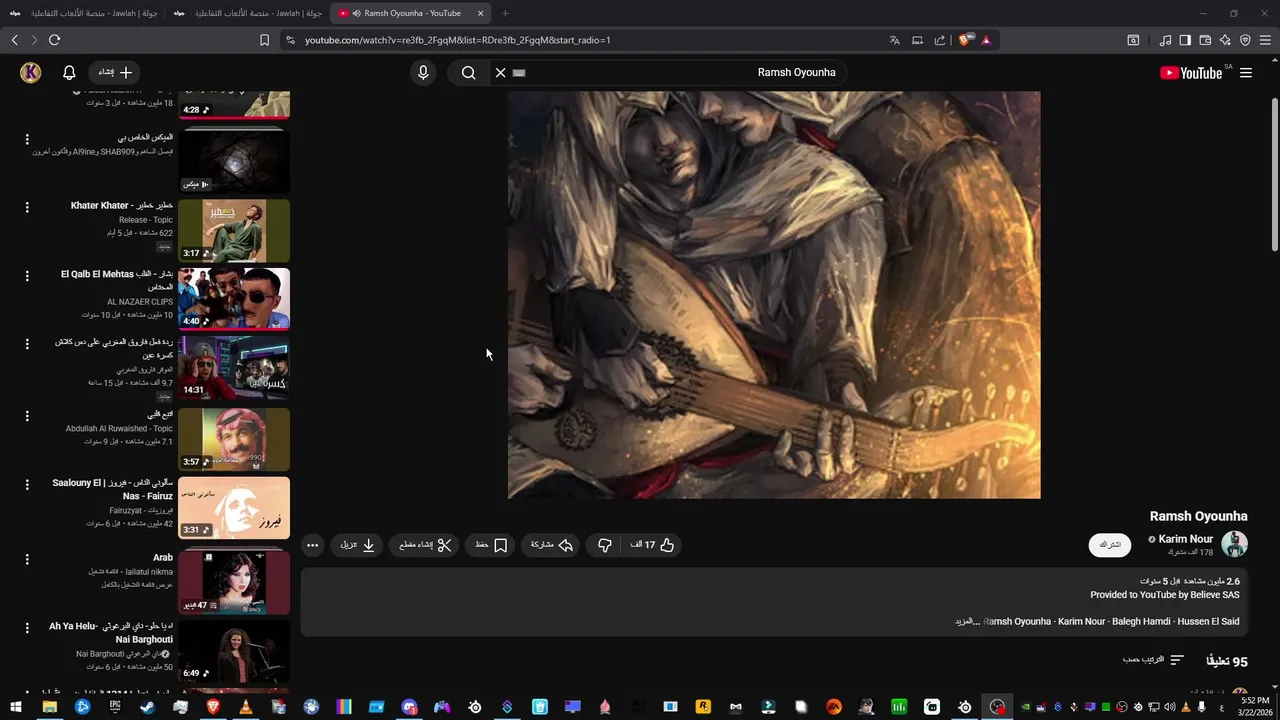The width and height of the screenshot is (1280, 720).
Task: Toggle the browser sidebar panel icon
Action: [1185, 40]
